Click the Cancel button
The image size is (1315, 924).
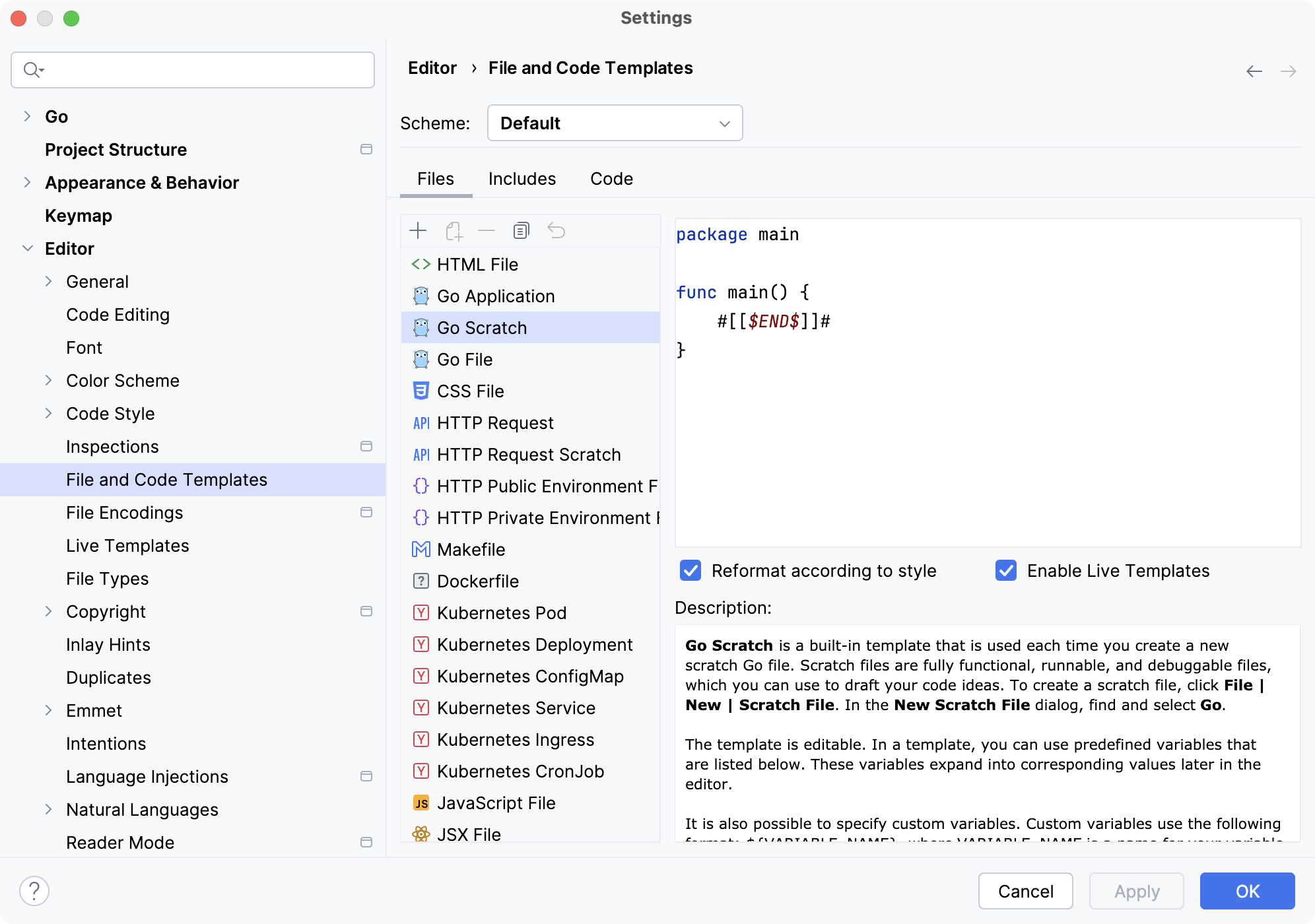pos(1025,891)
